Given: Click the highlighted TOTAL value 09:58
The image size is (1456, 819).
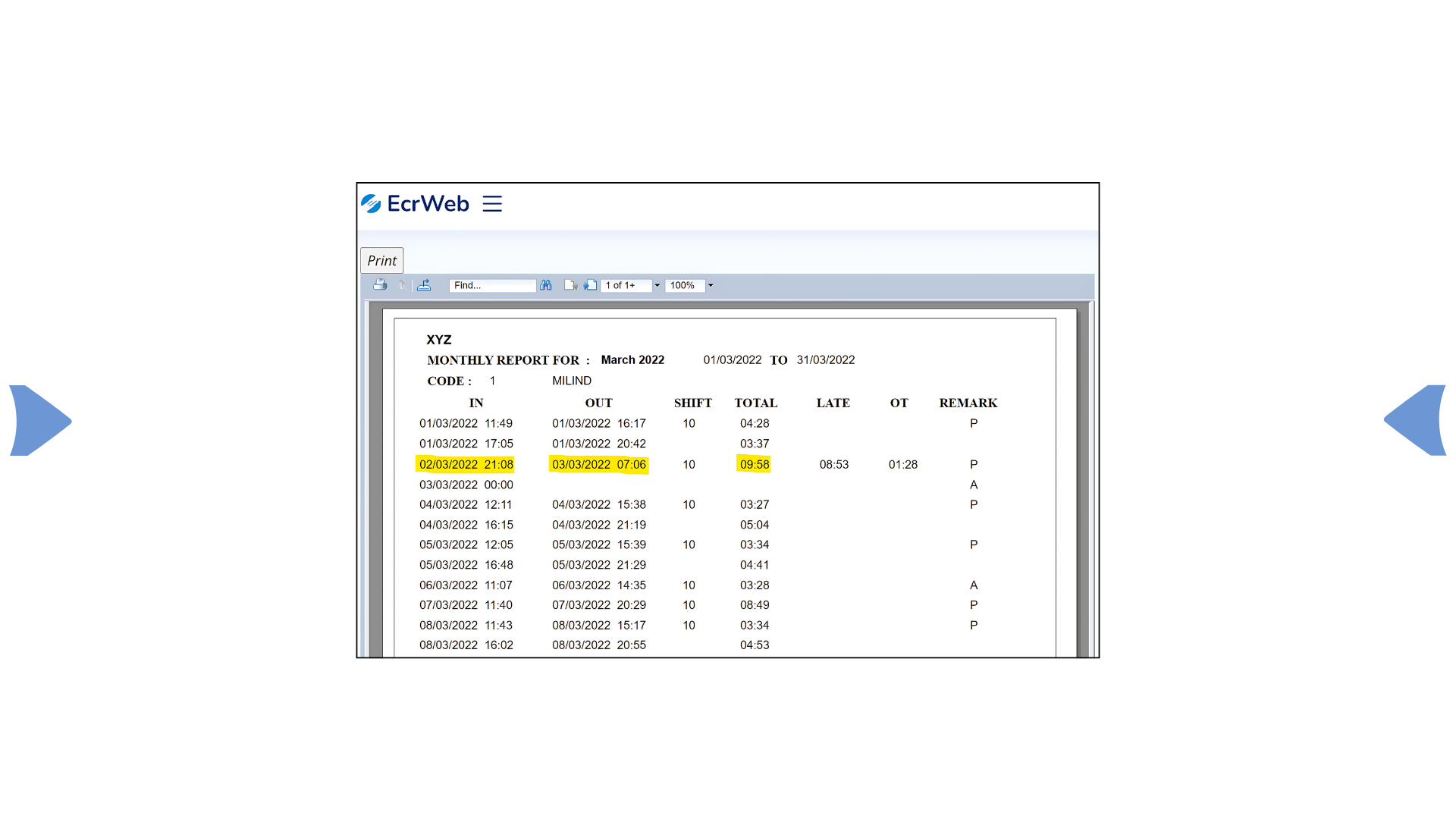Looking at the screenshot, I should (754, 464).
